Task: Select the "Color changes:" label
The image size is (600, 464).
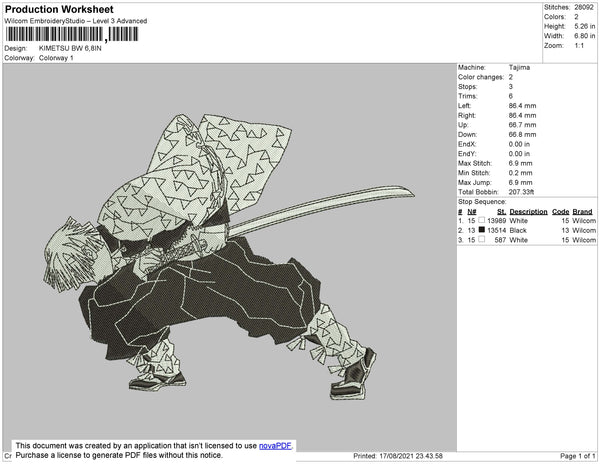Action: coord(481,77)
